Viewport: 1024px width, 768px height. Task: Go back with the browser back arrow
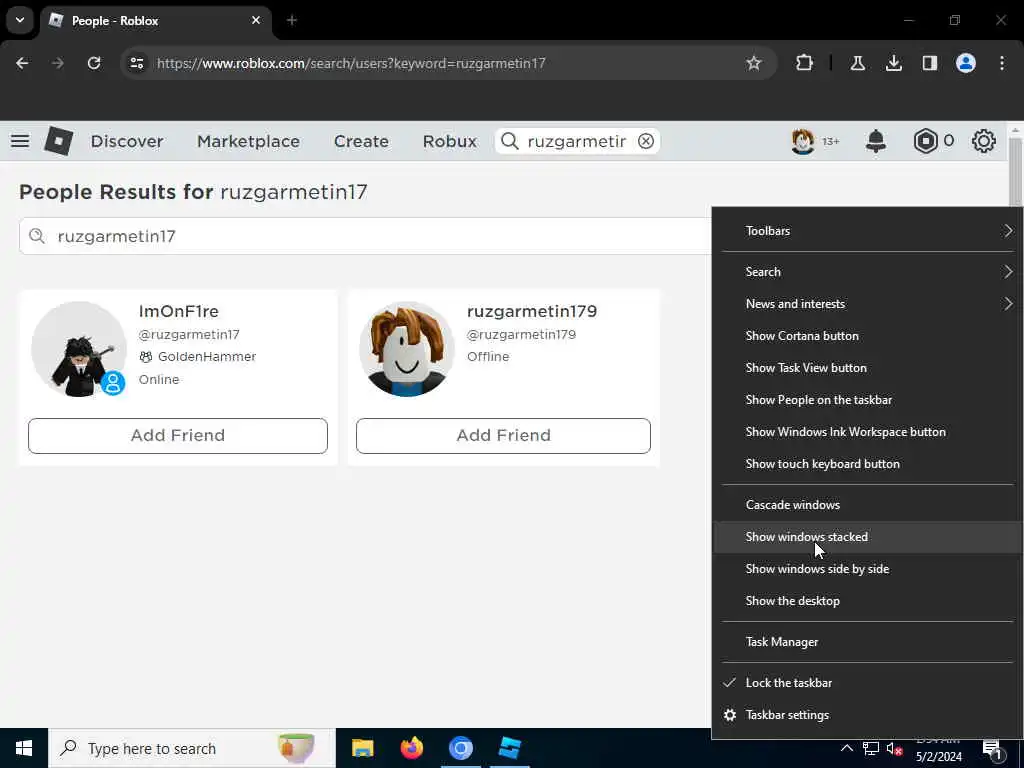click(22, 63)
